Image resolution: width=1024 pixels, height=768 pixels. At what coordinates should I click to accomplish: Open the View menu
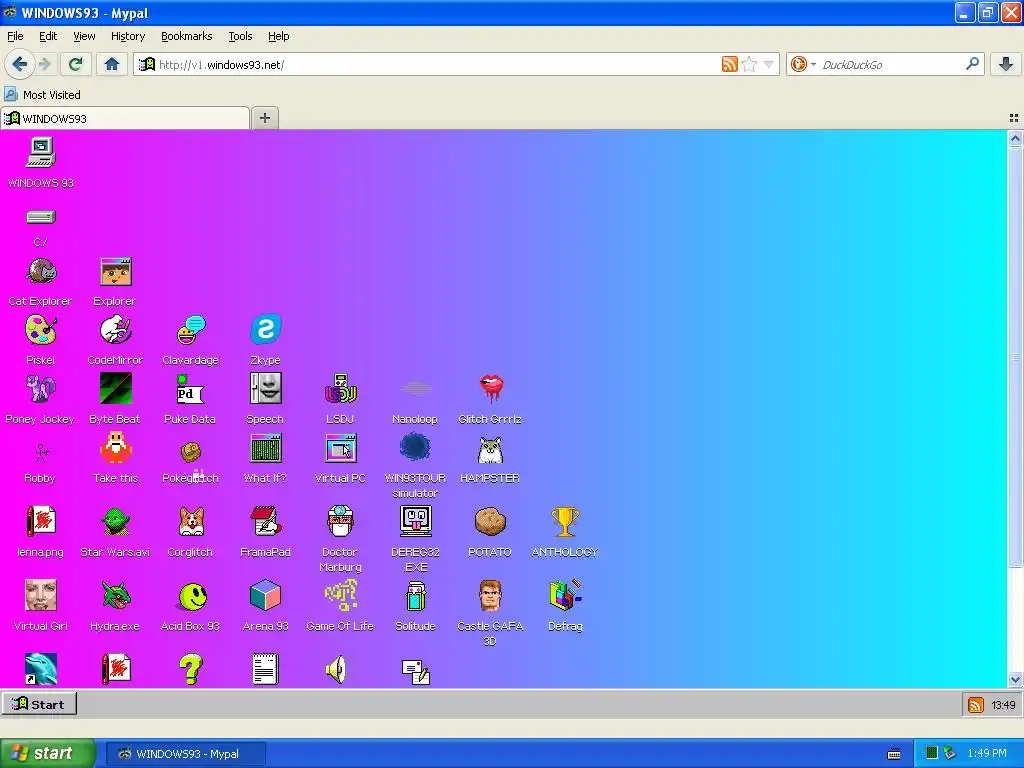pyautogui.click(x=84, y=36)
